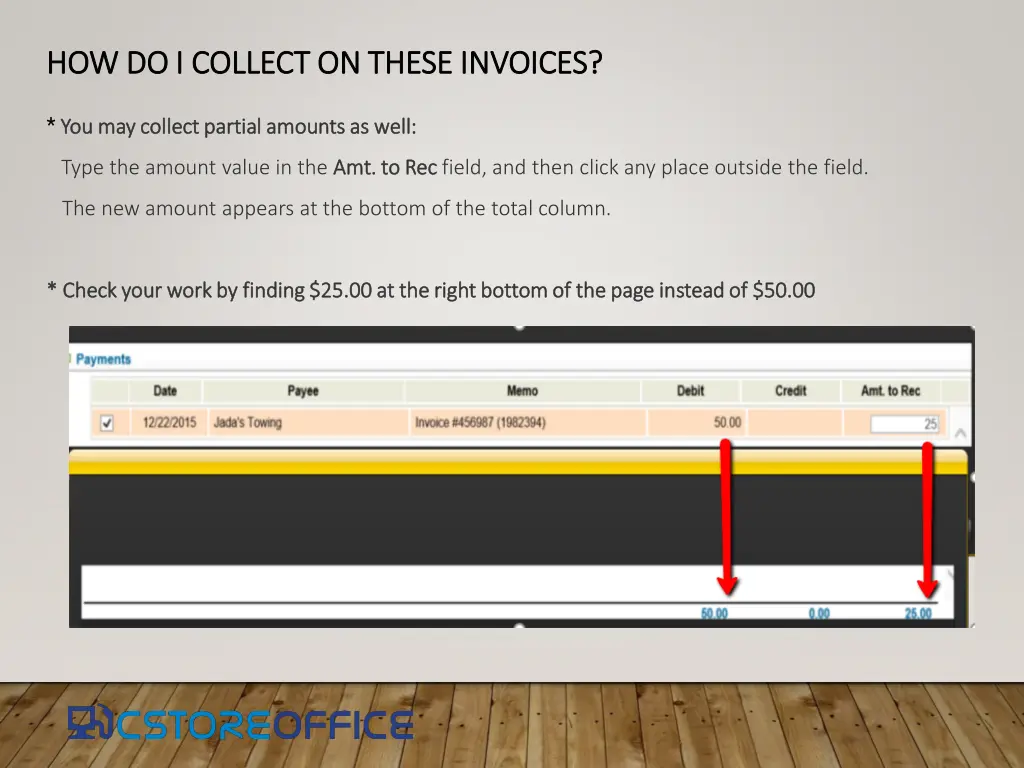Click the CStoreOffice logo
Viewport: 1024px width, 768px height.
pos(240,724)
